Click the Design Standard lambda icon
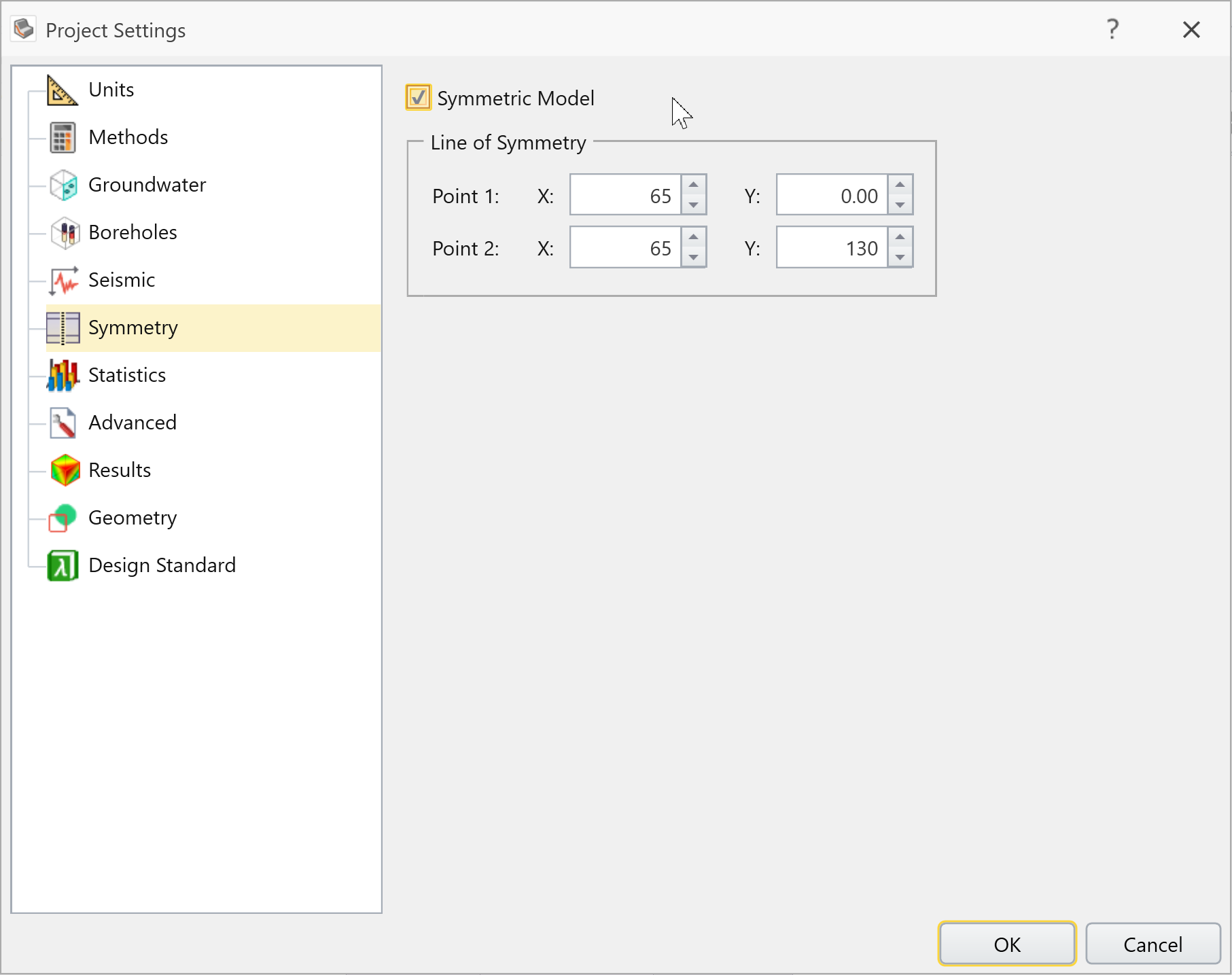Image resolution: width=1232 pixels, height=975 pixels. point(63,565)
